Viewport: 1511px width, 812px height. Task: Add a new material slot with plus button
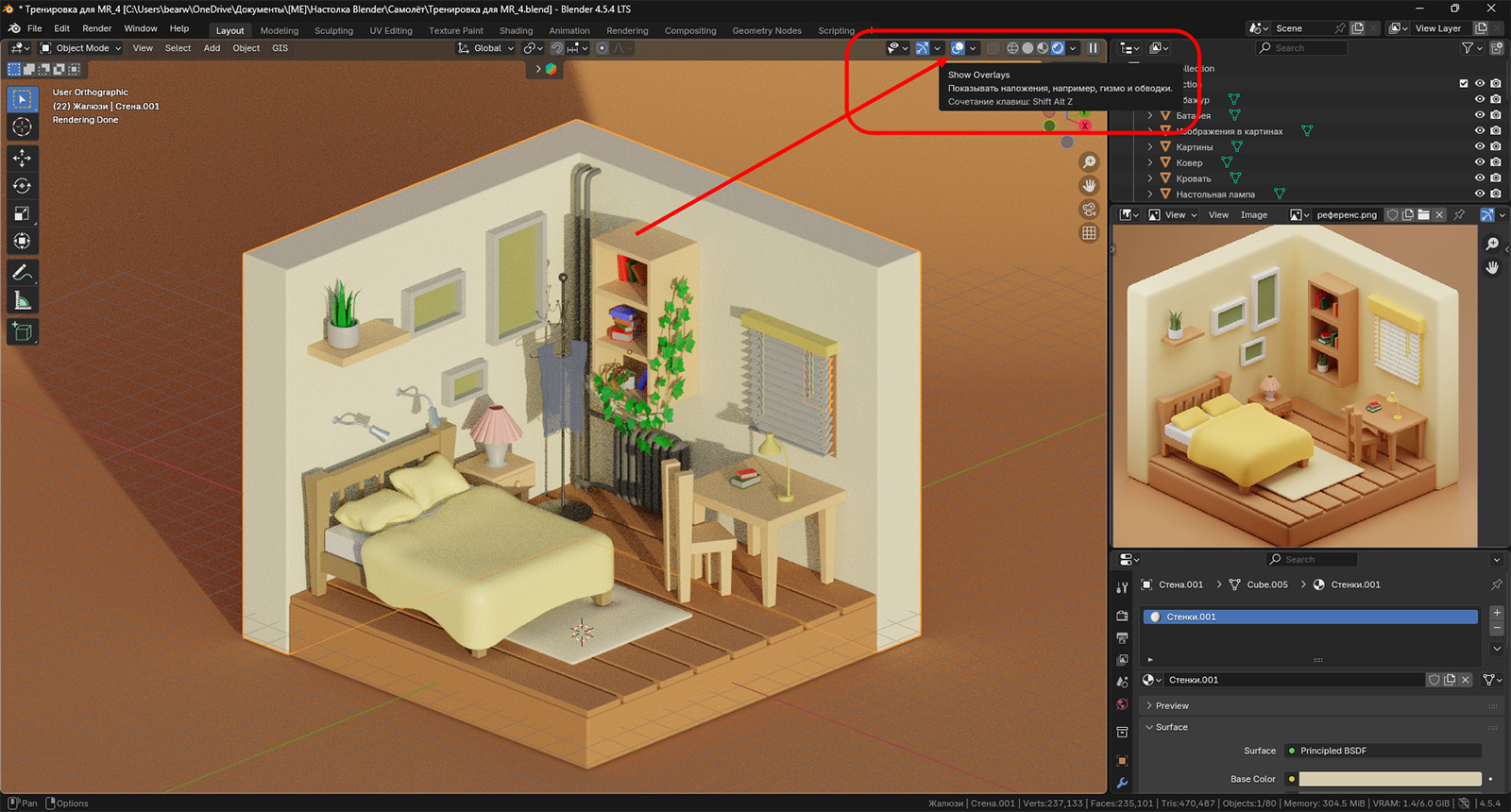pyautogui.click(x=1497, y=613)
